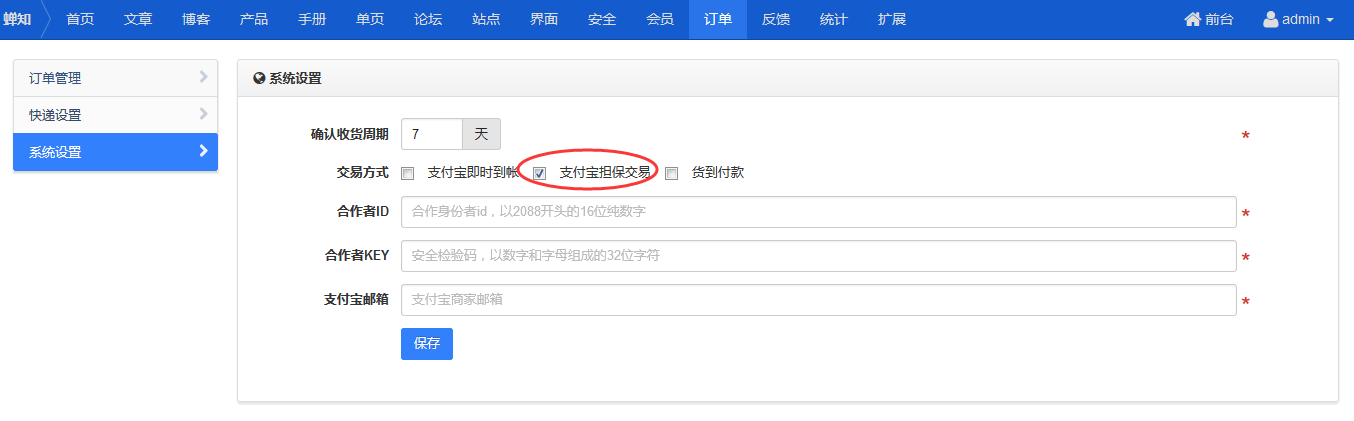Image resolution: width=1354 pixels, height=421 pixels.
Task: Open the 首页 menu
Action: 80,19
